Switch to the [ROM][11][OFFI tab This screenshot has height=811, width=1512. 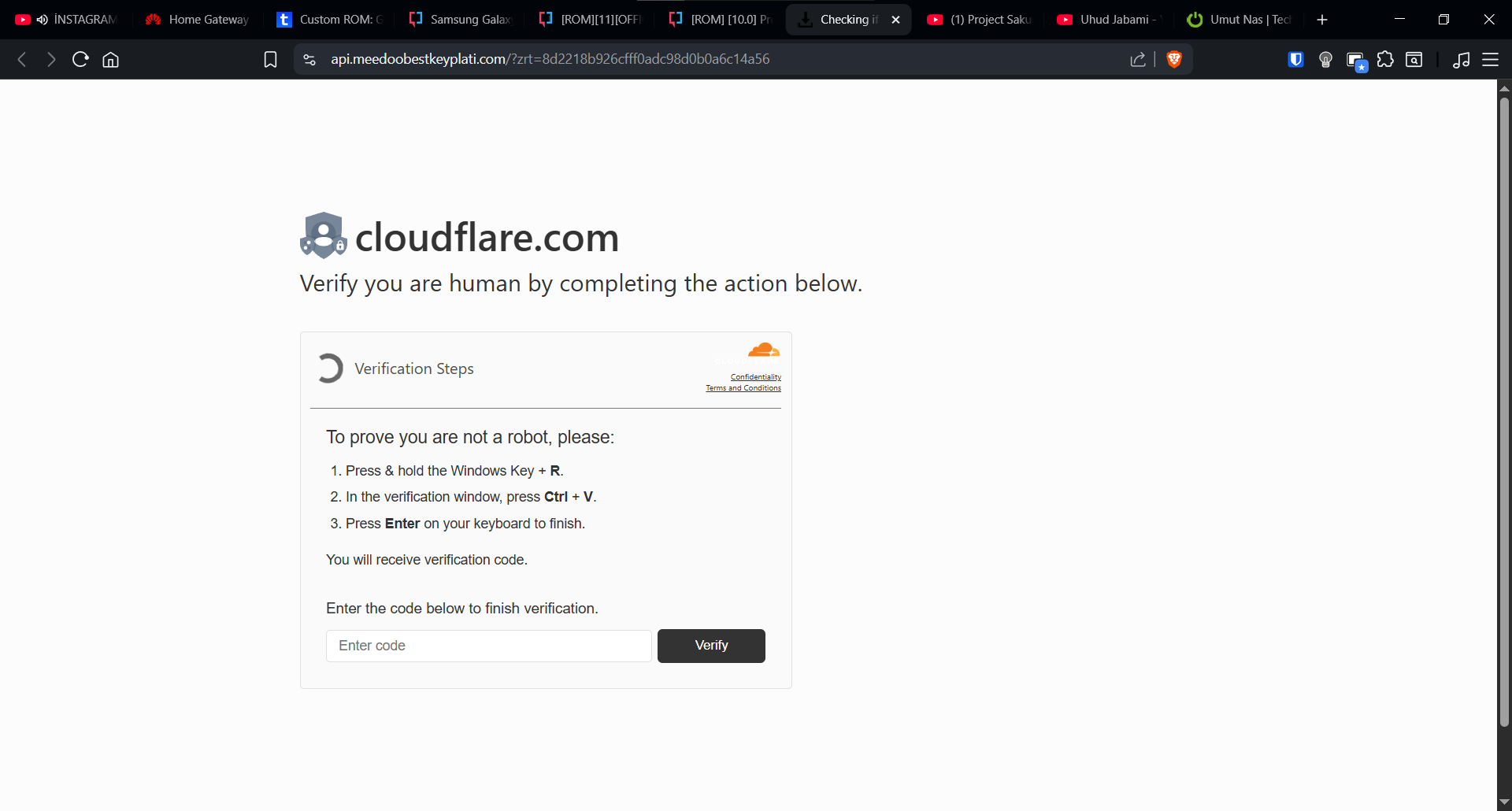tap(591, 20)
